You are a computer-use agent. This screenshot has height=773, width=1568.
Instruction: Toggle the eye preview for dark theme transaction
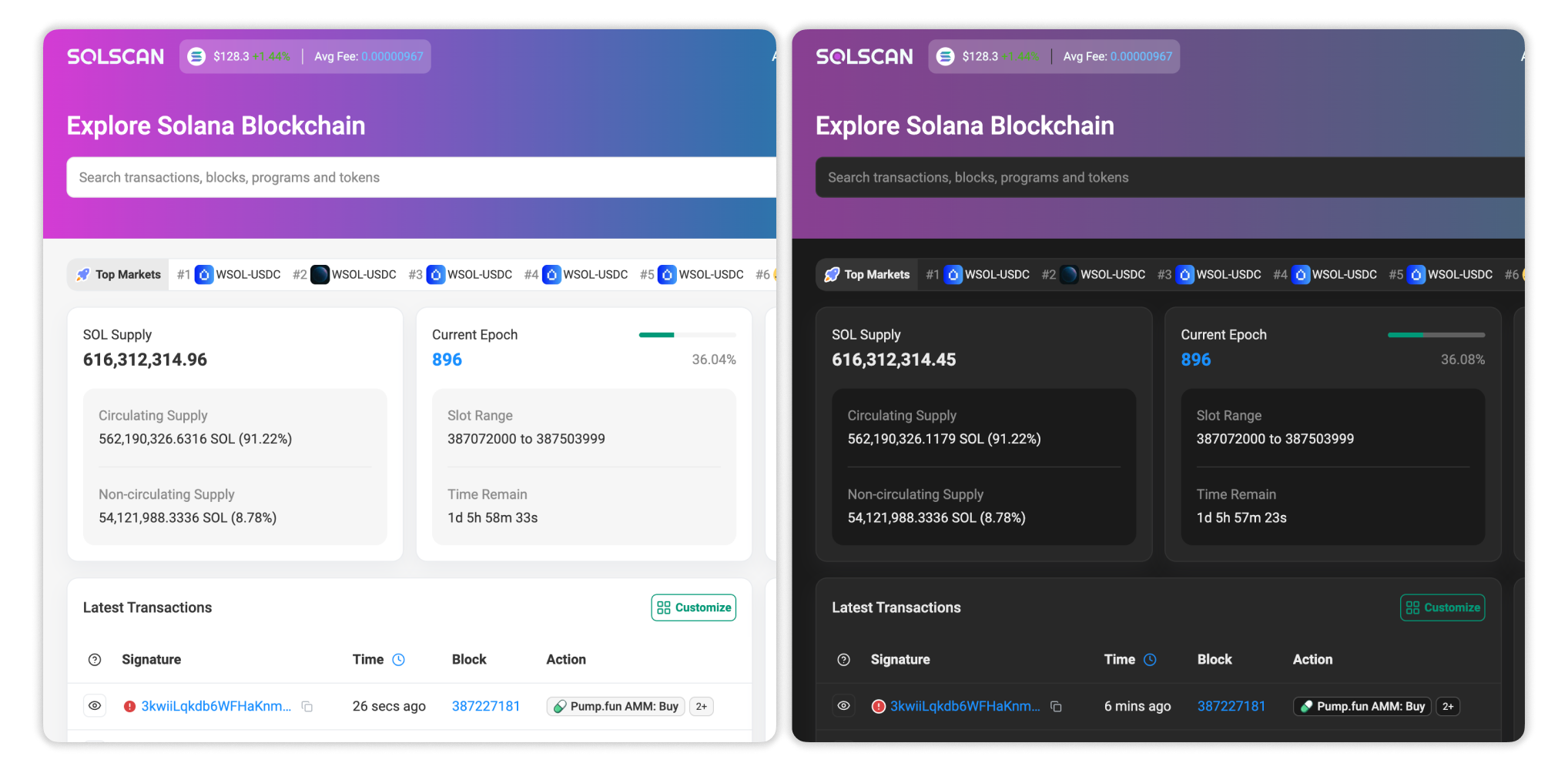844,706
